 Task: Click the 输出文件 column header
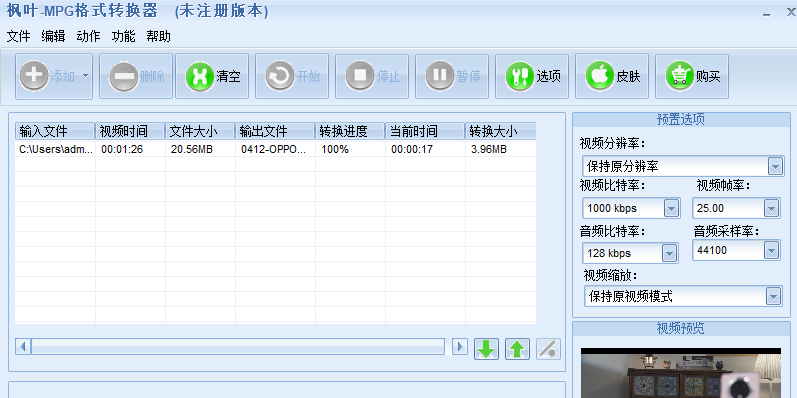click(x=275, y=131)
